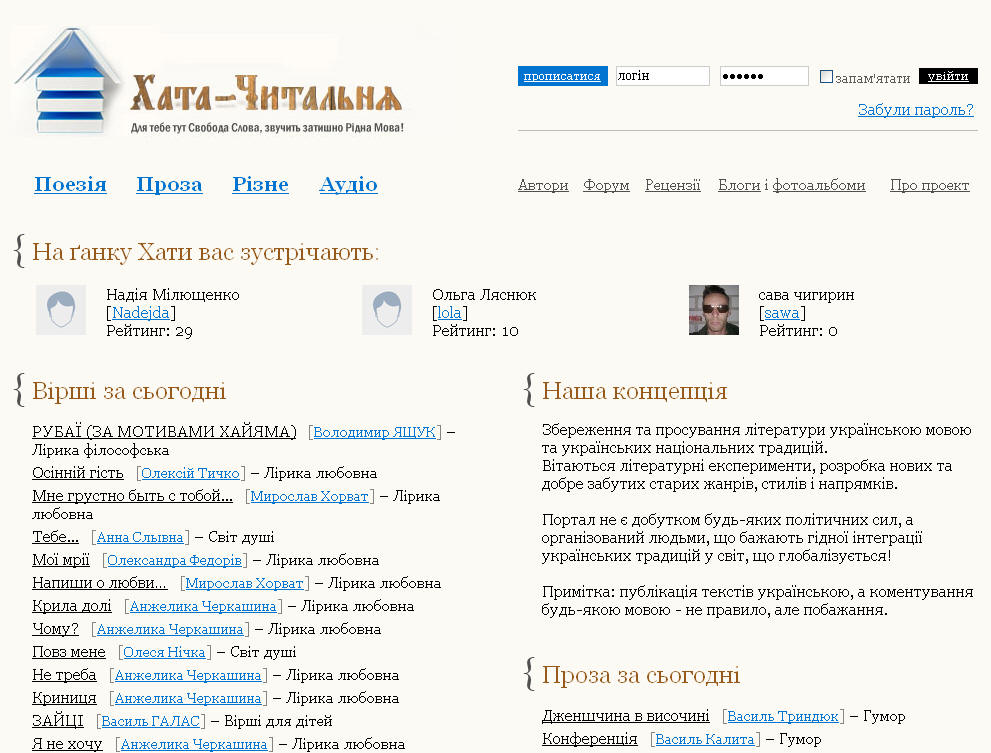Open the Nadejda user profile link
The width and height of the screenshot is (991, 753).
(x=140, y=313)
